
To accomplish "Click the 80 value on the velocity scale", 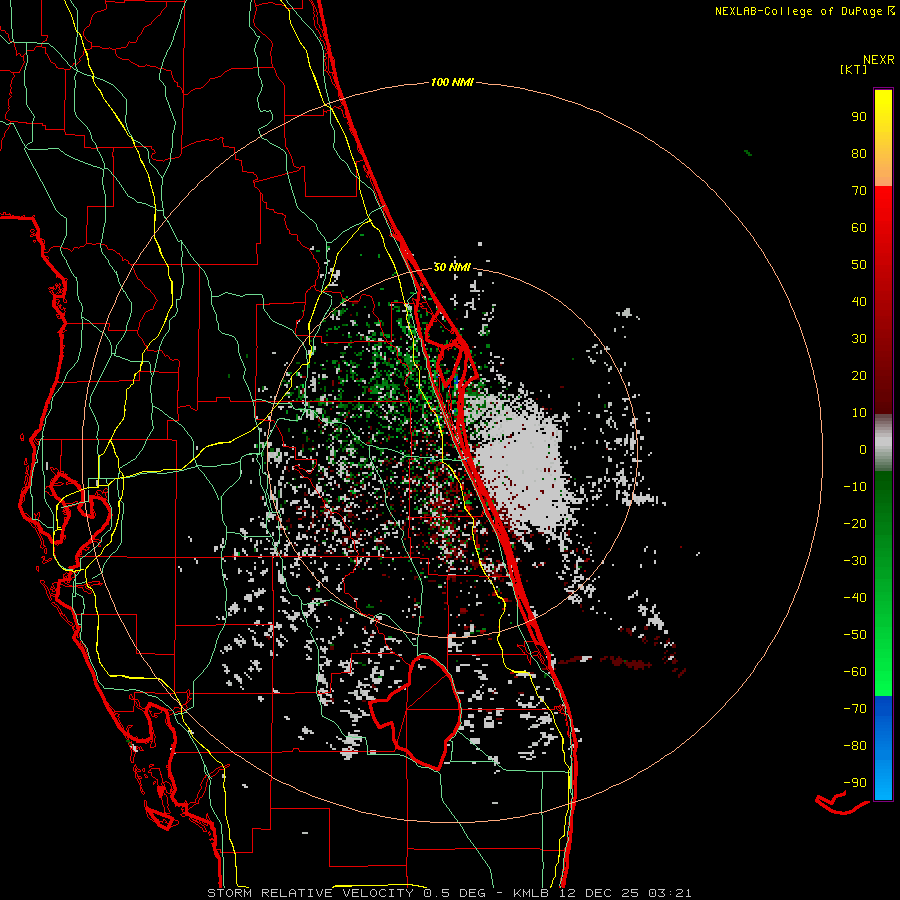I will click(859, 154).
